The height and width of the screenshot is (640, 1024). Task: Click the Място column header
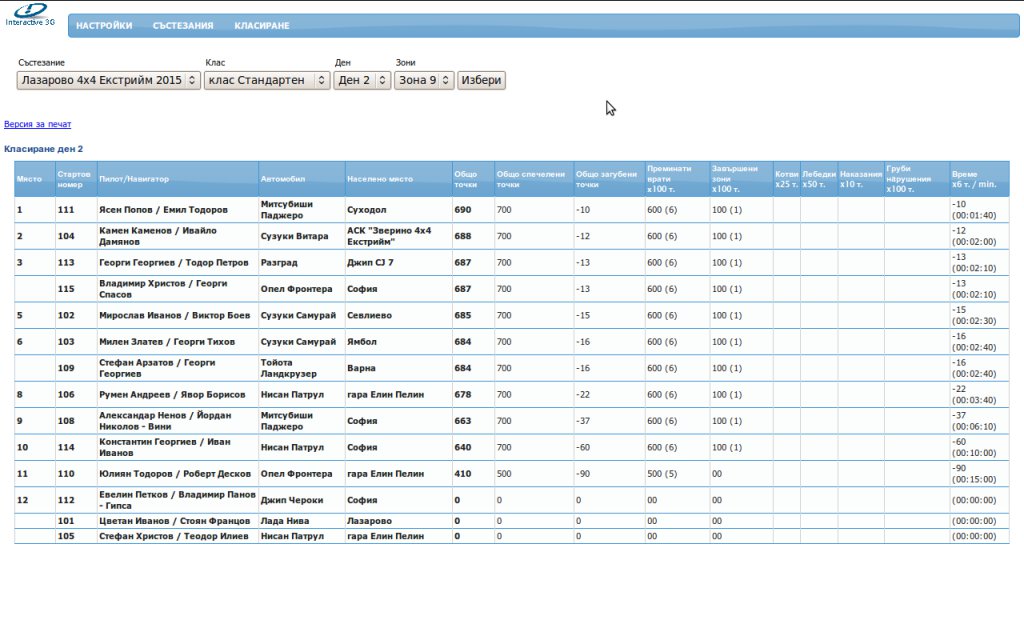pyautogui.click(x=30, y=179)
